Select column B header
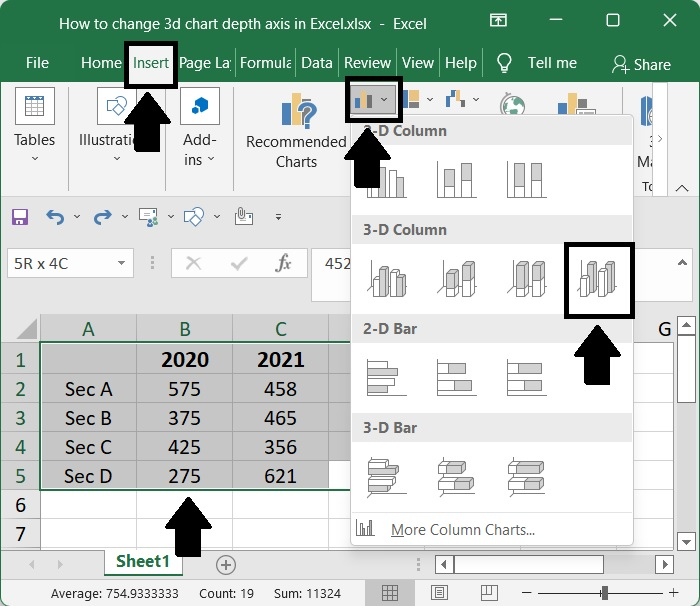 (184, 329)
